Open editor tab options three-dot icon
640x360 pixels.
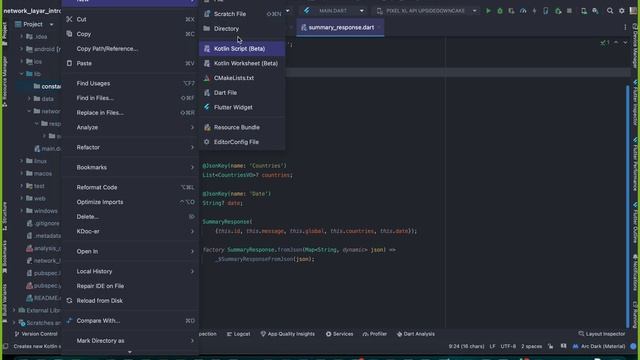[x=625, y=27]
